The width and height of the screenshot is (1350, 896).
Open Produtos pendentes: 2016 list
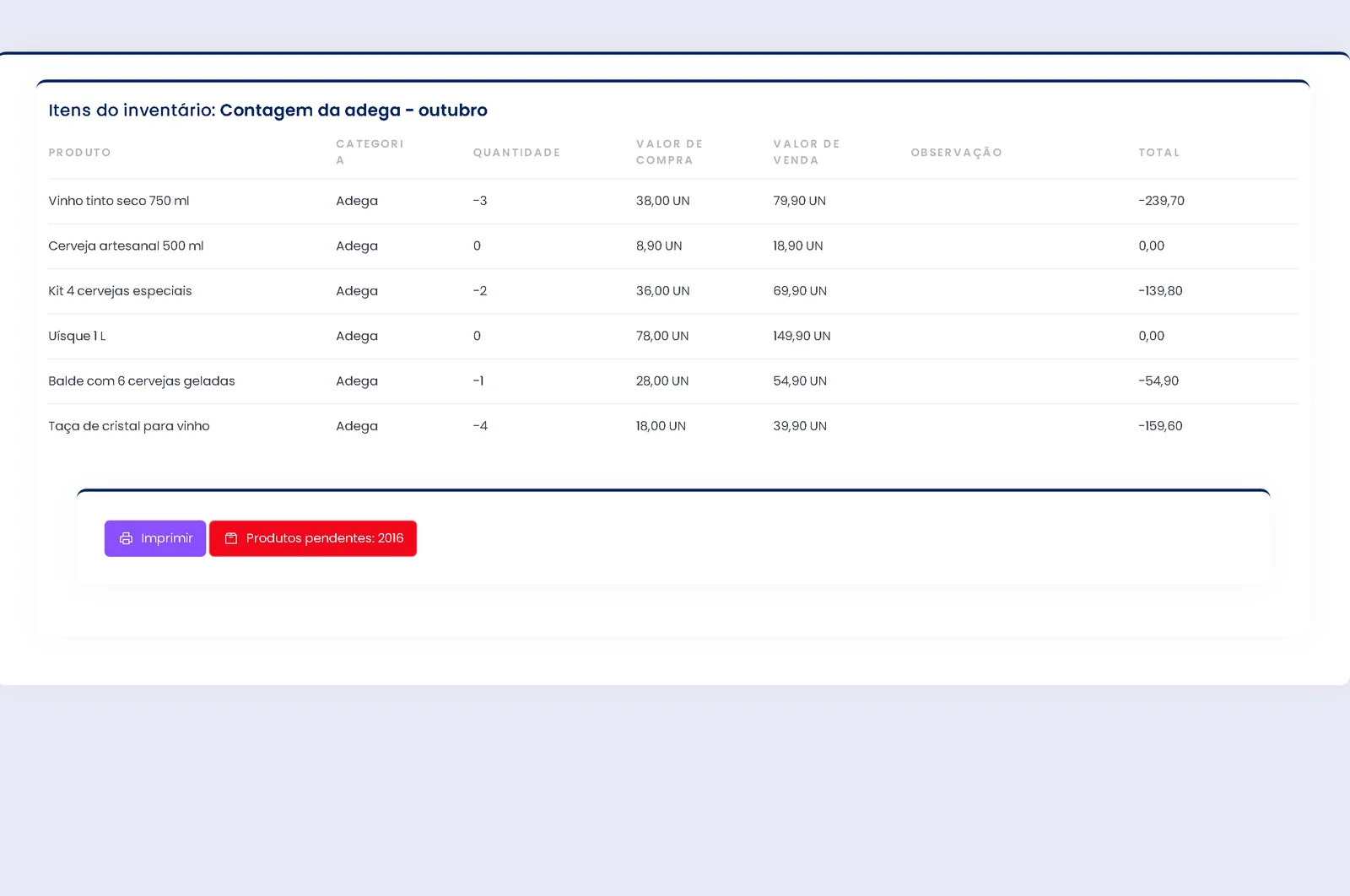[313, 538]
